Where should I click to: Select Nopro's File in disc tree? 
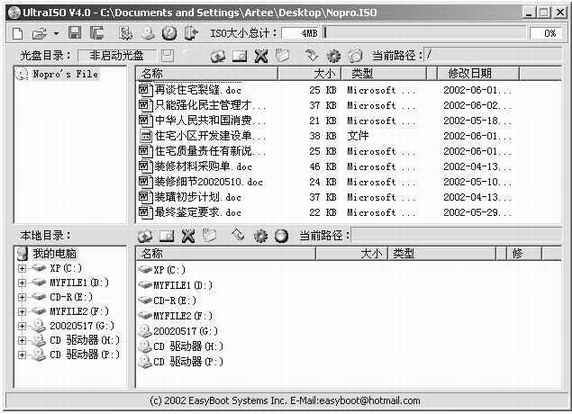65,74
